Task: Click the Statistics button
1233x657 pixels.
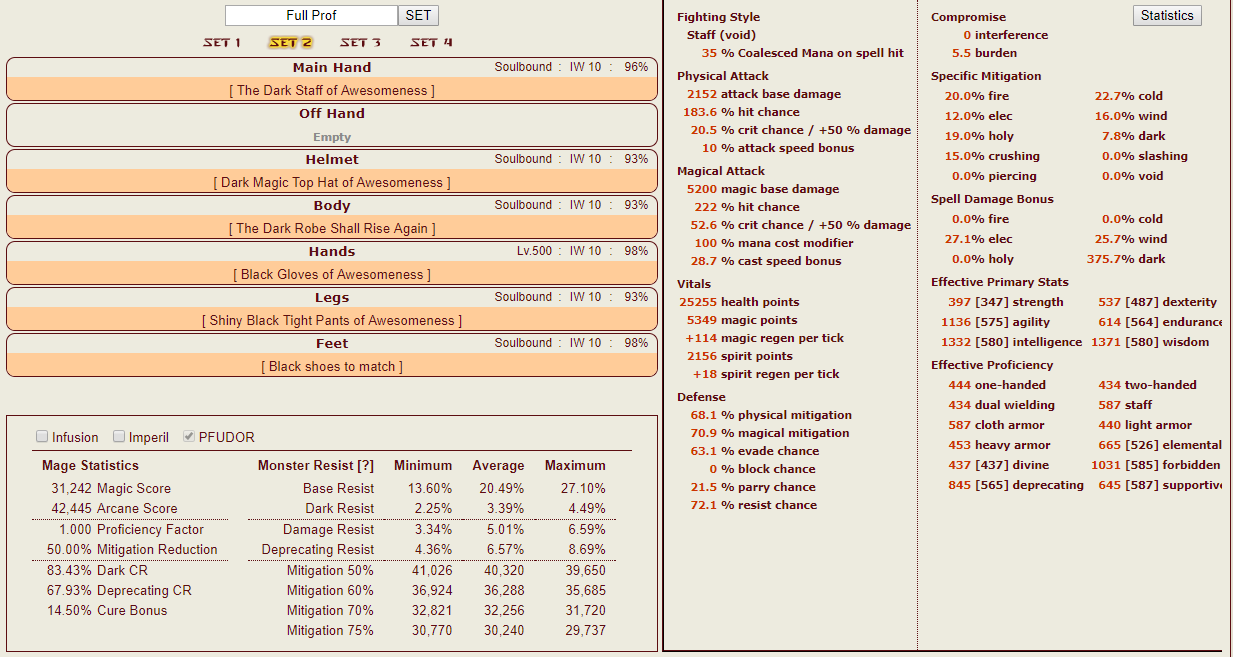Action: point(1166,16)
